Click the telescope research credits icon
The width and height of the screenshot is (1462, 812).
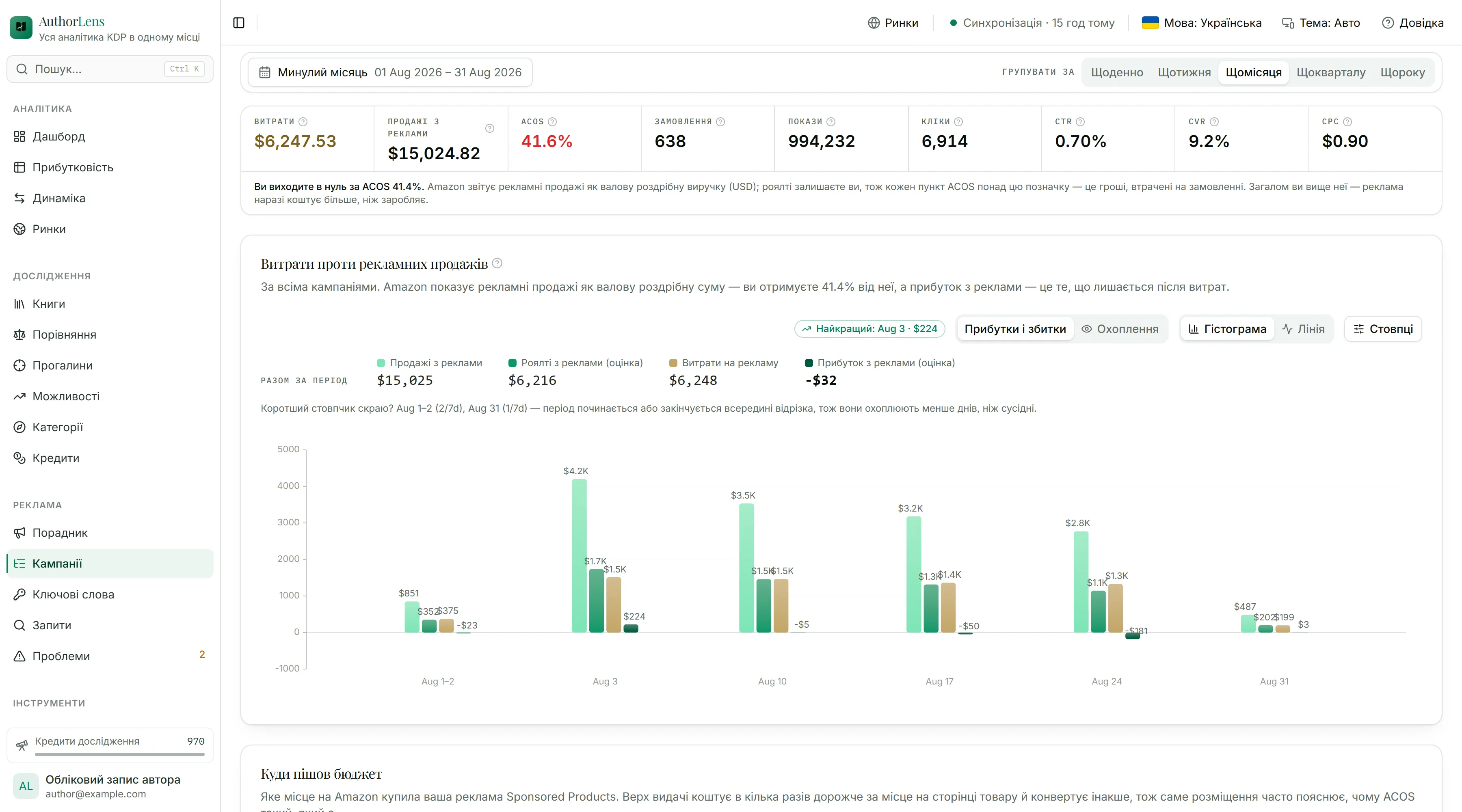click(x=22, y=745)
